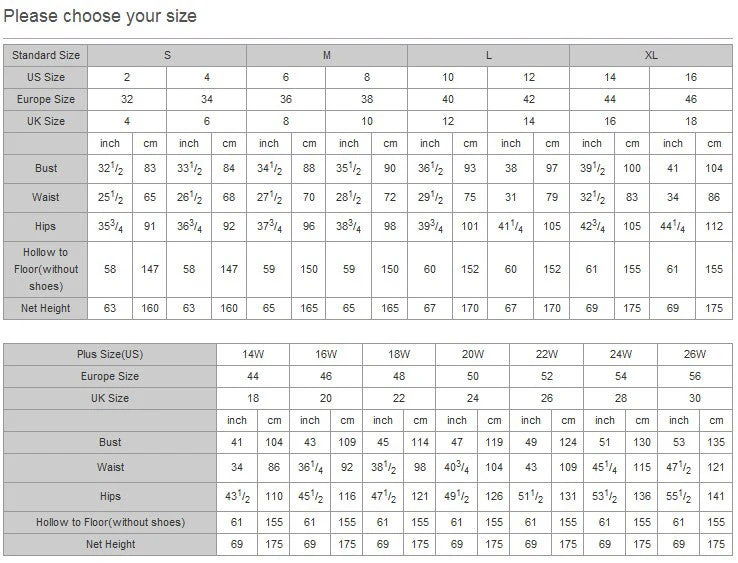Screen dimensions: 738x563
Task: Choose plus size 24W column header
Action: (x=620, y=354)
